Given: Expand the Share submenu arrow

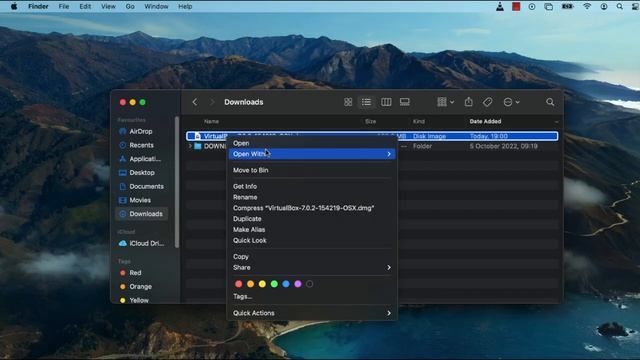Looking at the screenshot, I should 389,268.
